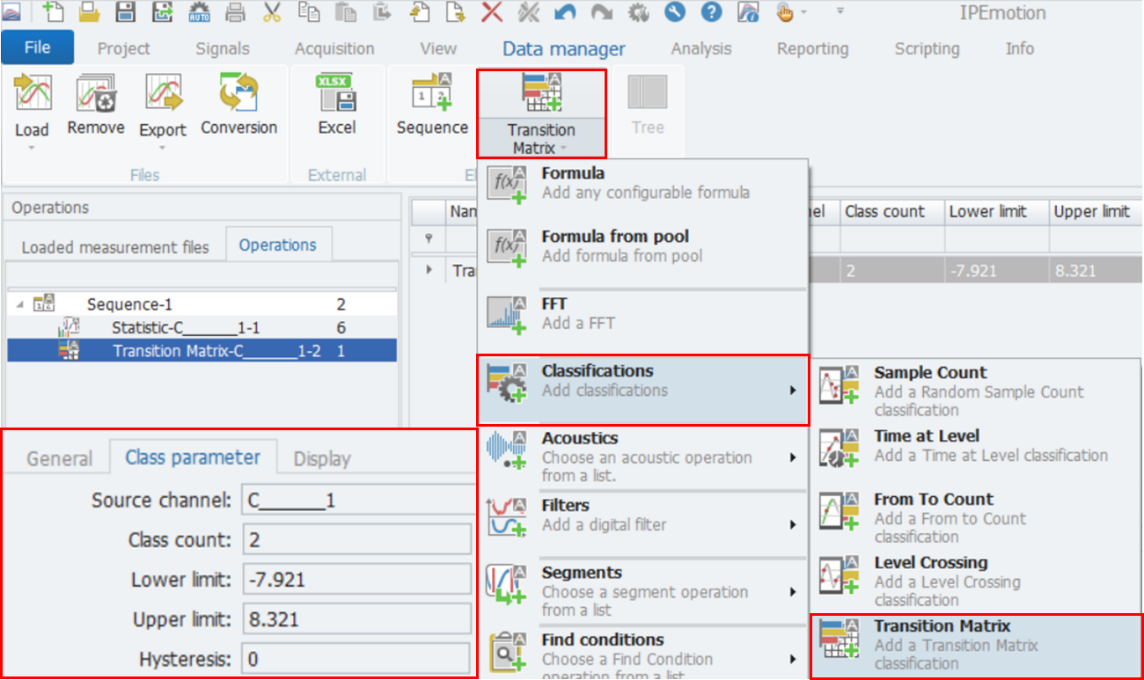Click the Hysteresis input field
1144x680 pixels.
click(x=357, y=659)
